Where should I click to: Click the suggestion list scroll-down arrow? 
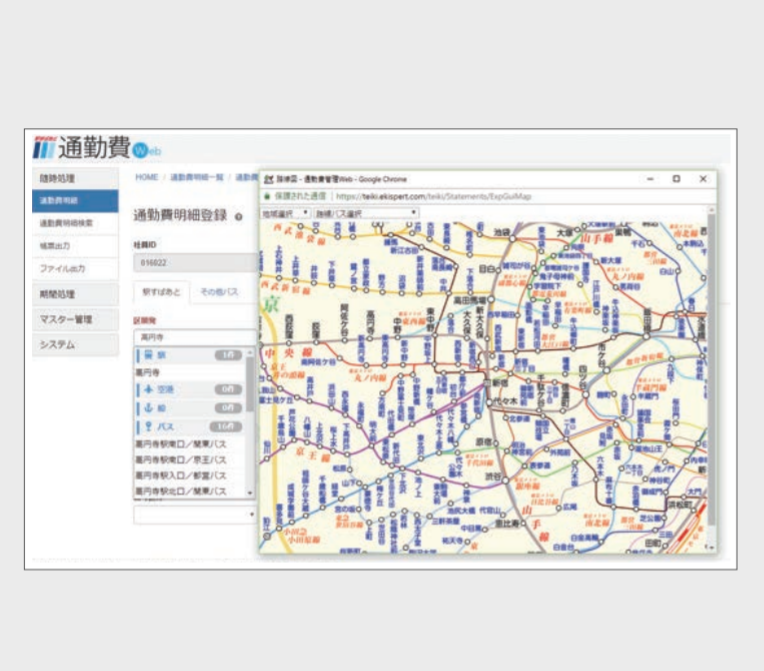coord(250,493)
